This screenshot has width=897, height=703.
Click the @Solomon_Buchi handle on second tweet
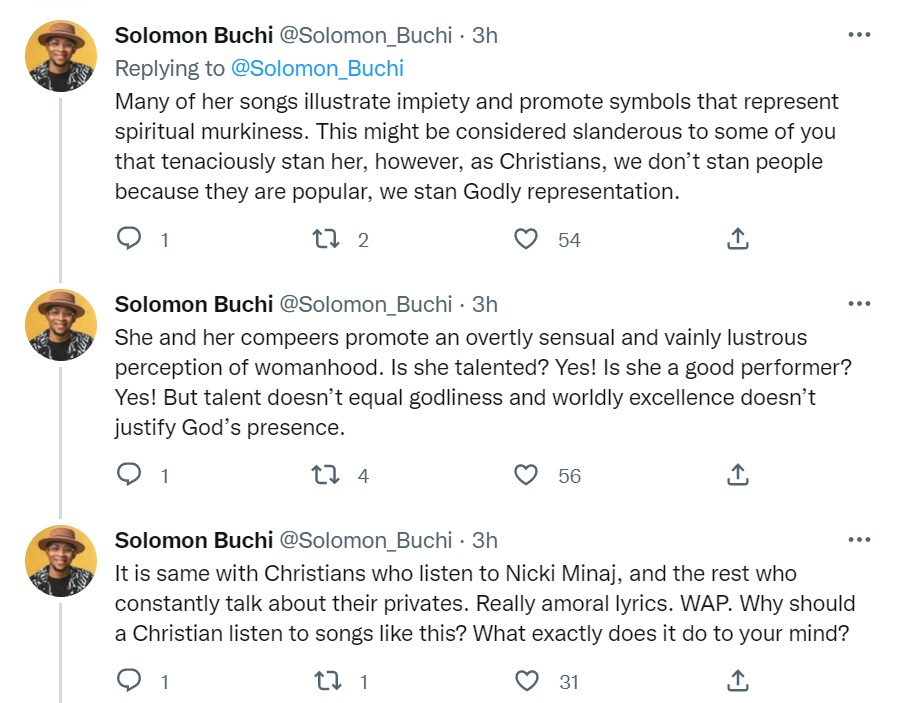click(x=365, y=304)
